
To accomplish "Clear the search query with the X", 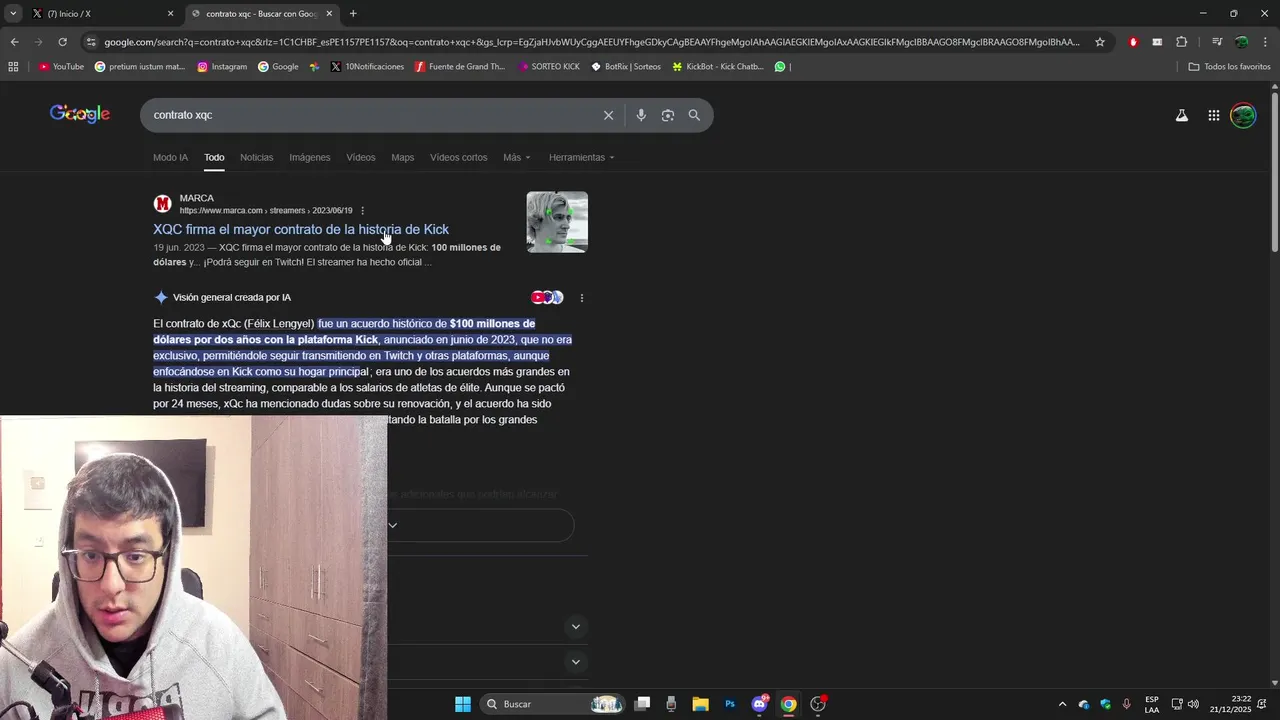I will click(x=608, y=115).
